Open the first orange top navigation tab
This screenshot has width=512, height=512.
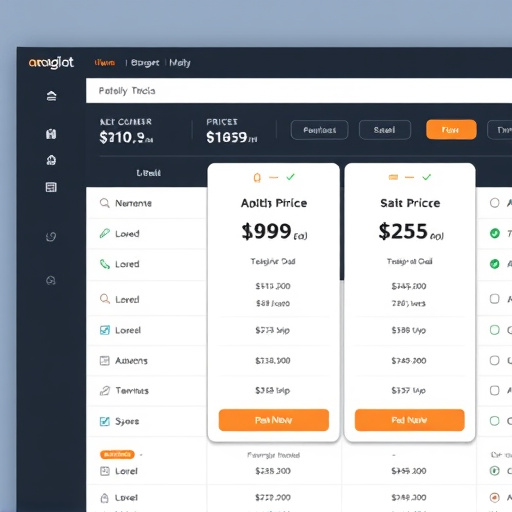coord(105,63)
